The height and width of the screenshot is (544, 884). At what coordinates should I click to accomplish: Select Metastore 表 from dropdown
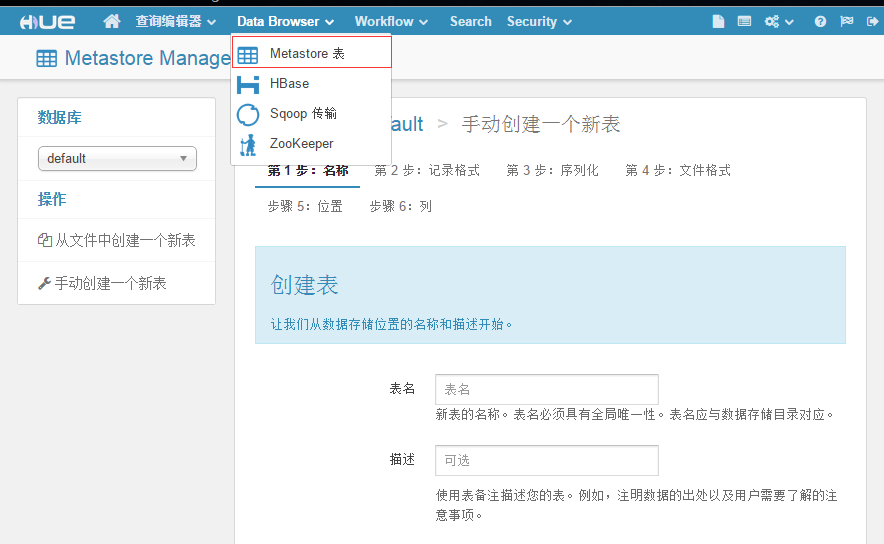coord(311,52)
